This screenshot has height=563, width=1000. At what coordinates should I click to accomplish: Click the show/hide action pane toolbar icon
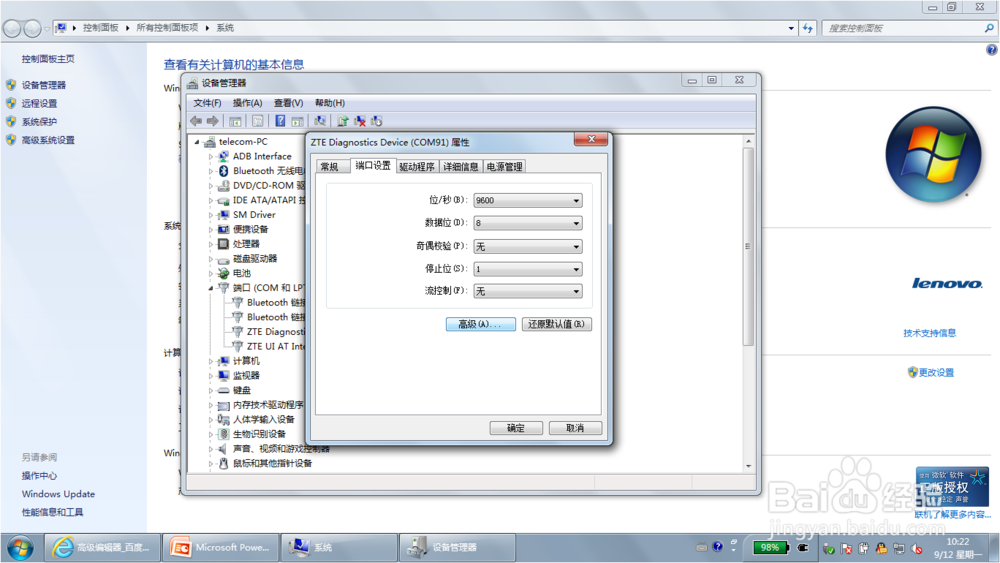point(297,121)
